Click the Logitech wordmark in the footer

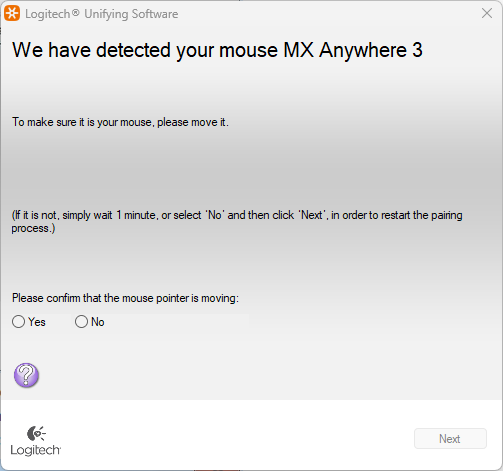tap(36, 450)
